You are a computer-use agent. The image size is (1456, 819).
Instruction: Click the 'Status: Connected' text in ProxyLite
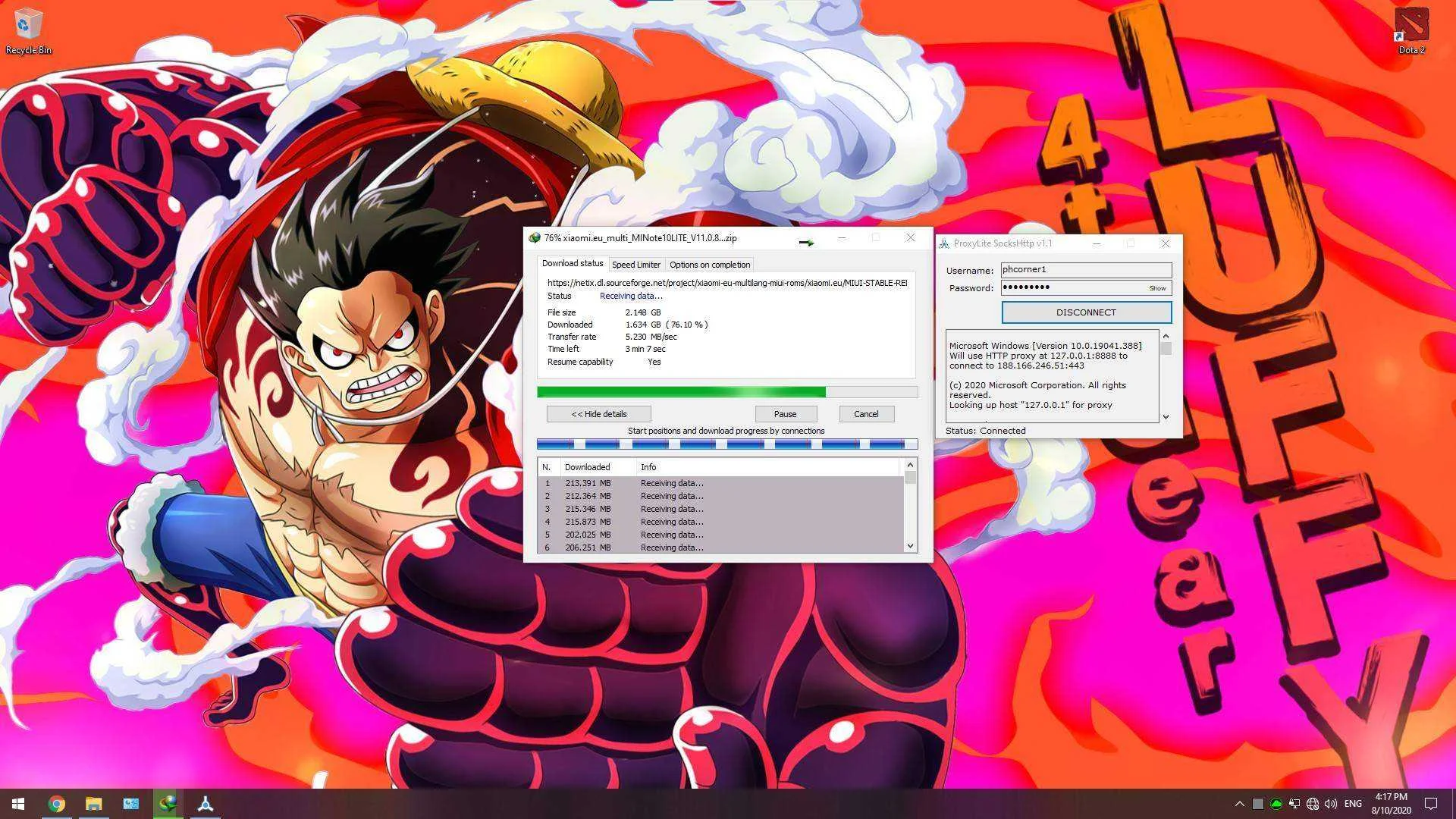(x=985, y=431)
